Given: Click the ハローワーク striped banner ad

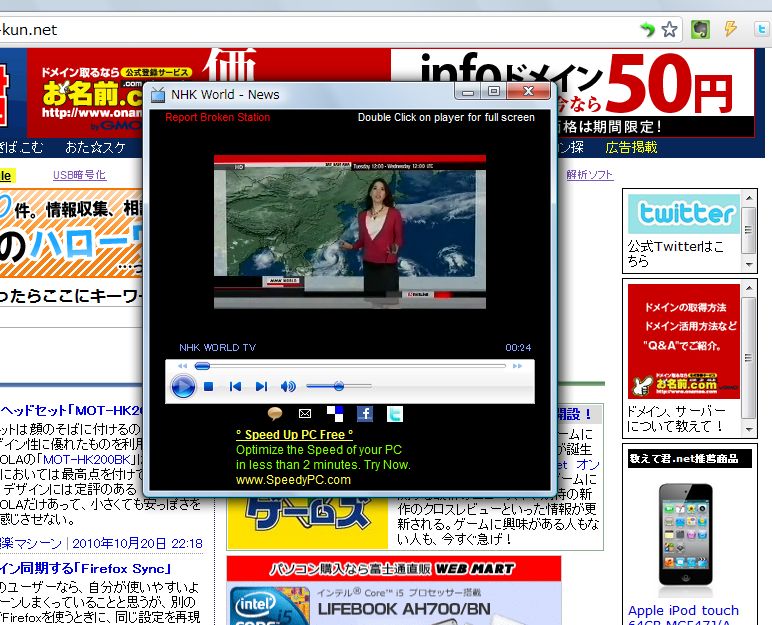Looking at the screenshot, I should (71, 233).
